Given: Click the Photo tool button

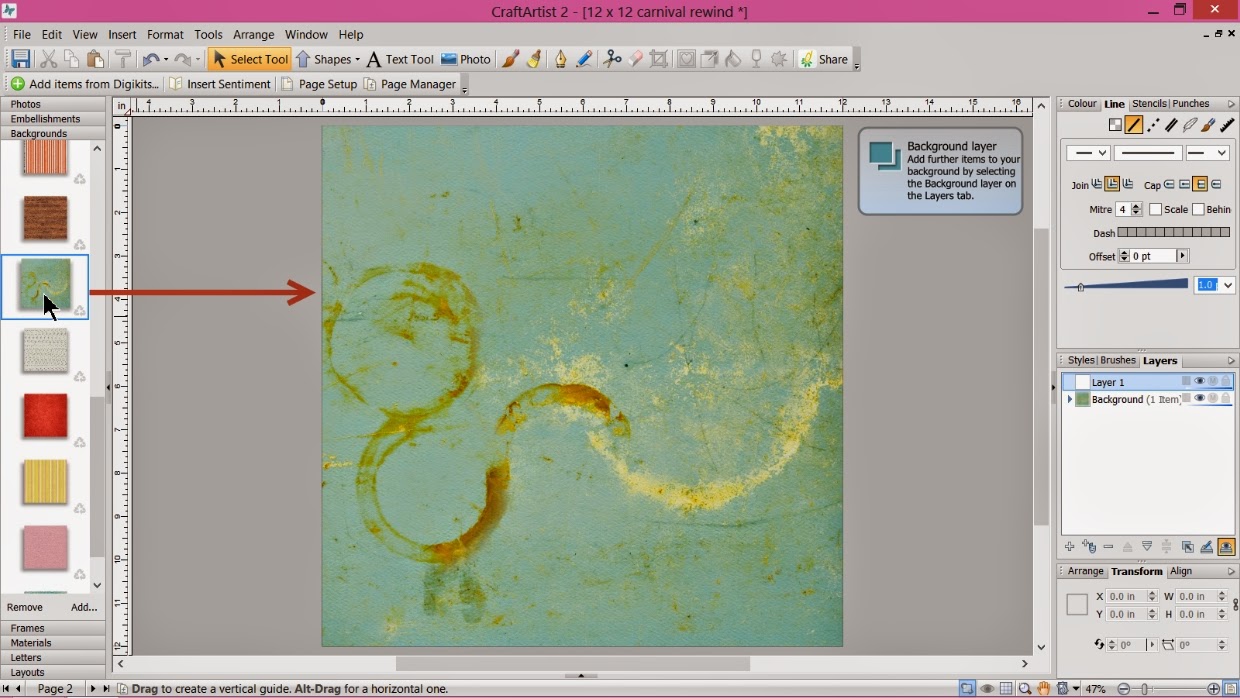Looking at the screenshot, I should pos(466,59).
